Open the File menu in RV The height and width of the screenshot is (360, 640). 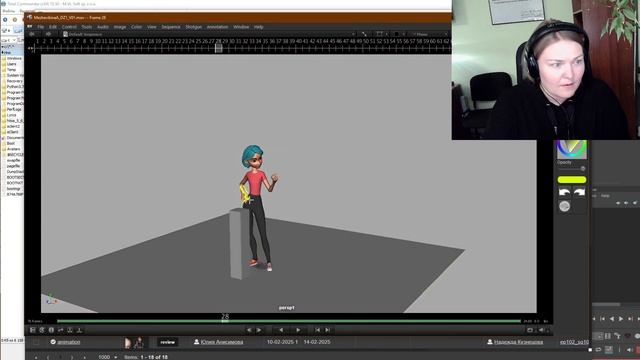[40, 27]
